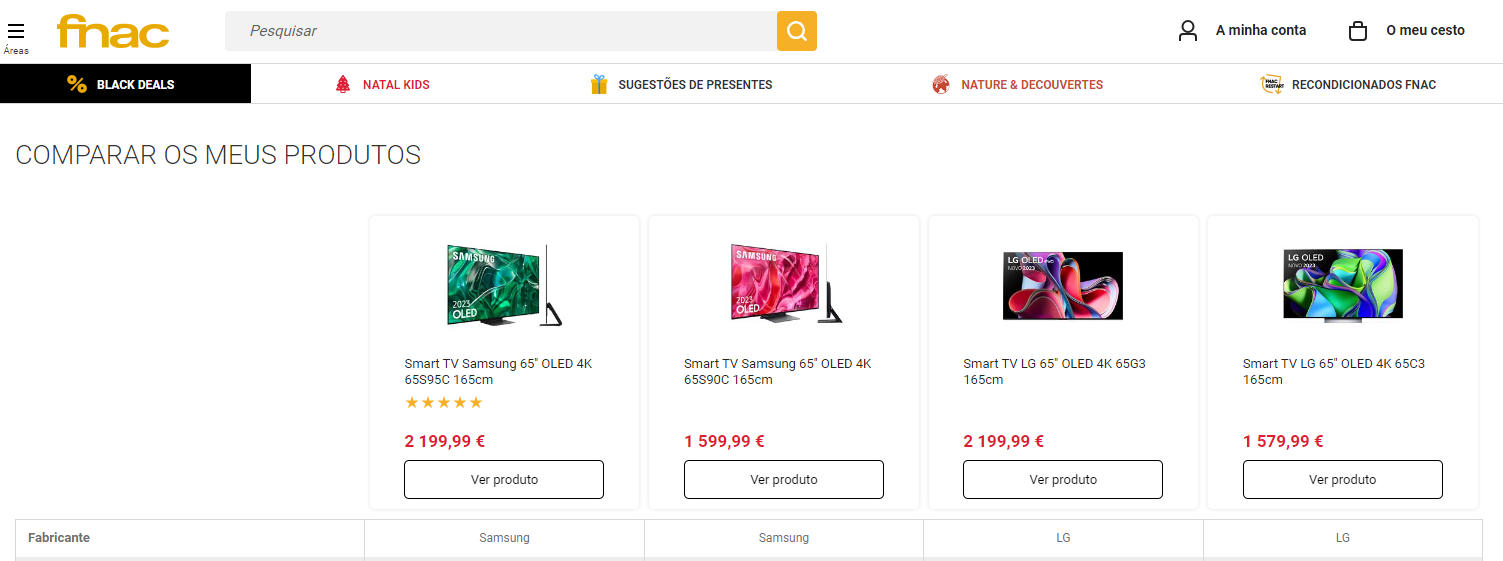Click the user account profile icon
This screenshot has width=1503, height=561.
1188,31
